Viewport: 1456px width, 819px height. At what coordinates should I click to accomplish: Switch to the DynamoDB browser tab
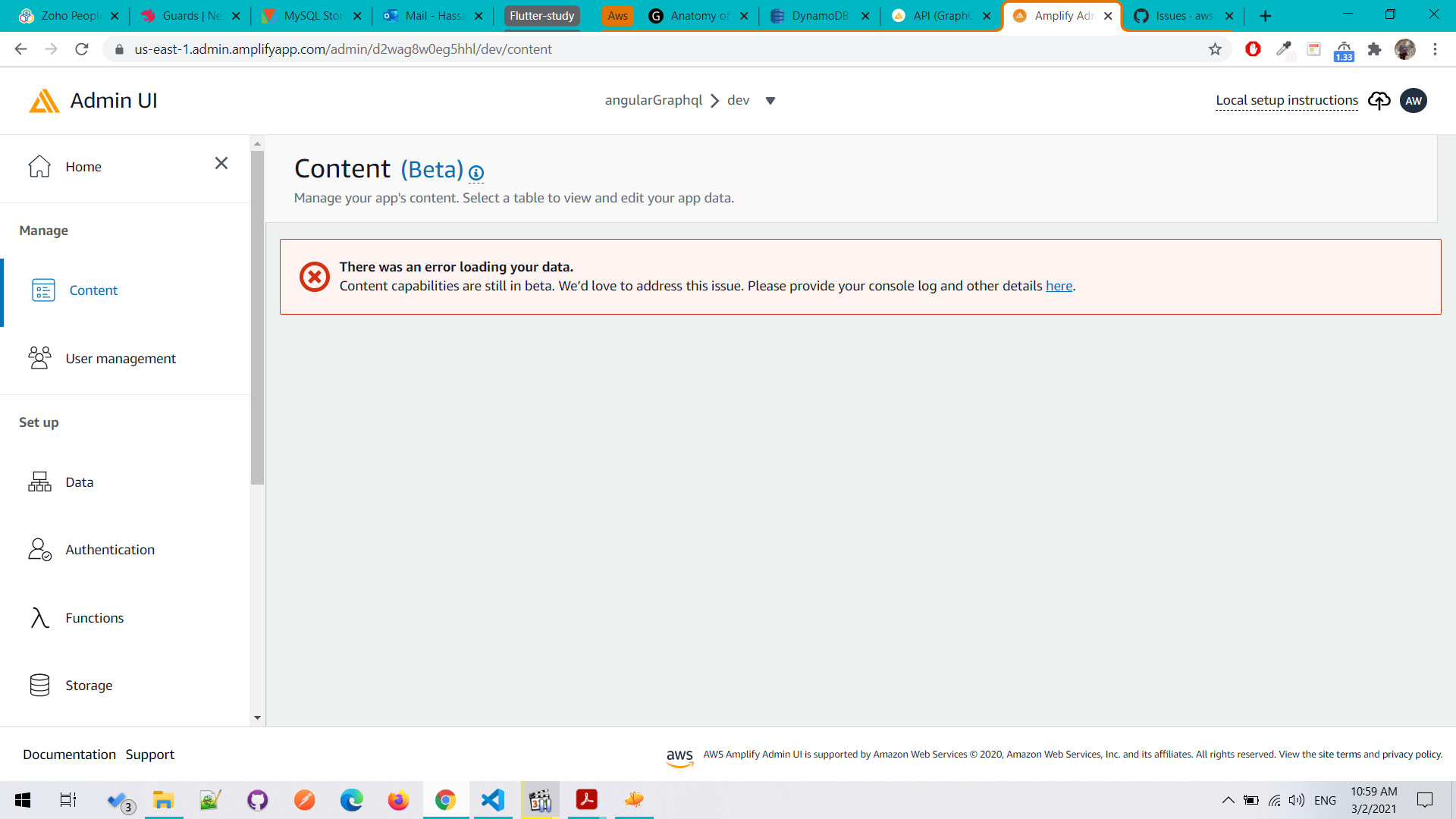click(x=819, y=15)
